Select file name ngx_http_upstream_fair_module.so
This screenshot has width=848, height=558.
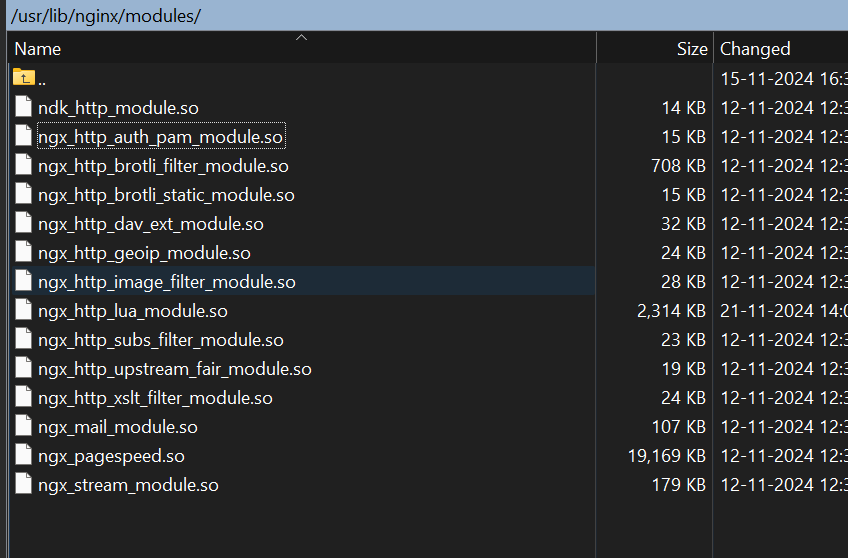coord(175,369)
